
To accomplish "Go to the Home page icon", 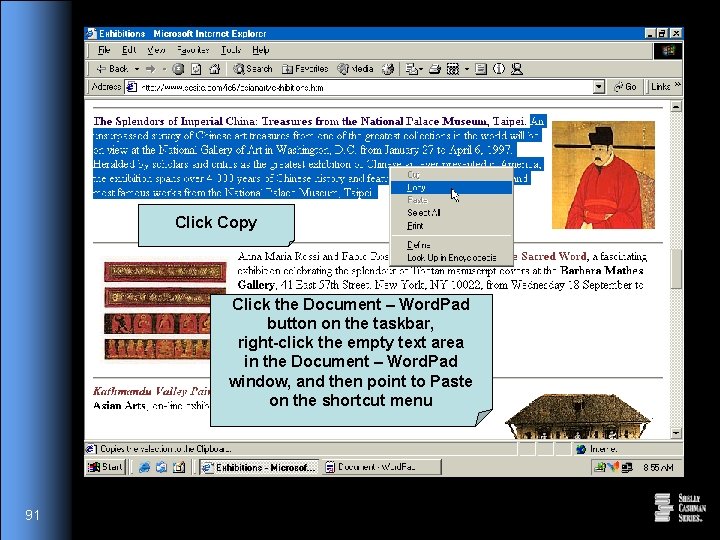I will (x=214, y=69).
